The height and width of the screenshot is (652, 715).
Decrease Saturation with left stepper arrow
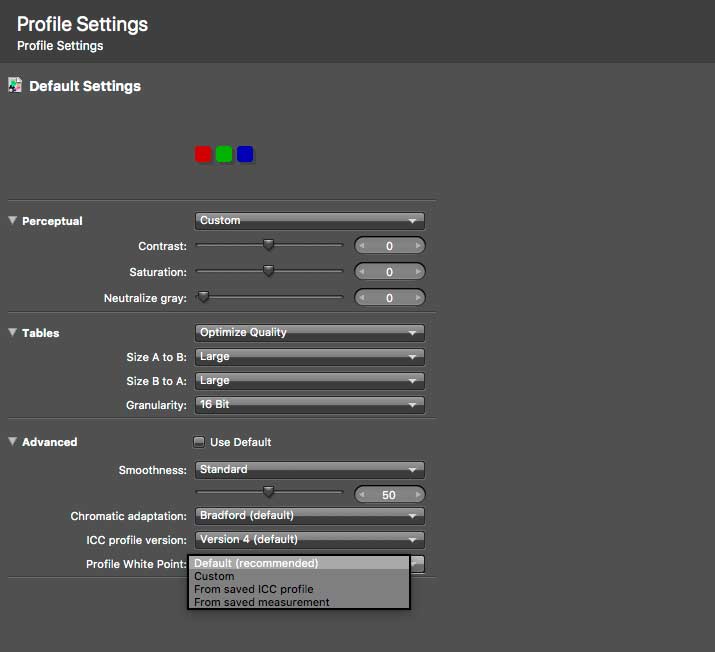[362, 272]
